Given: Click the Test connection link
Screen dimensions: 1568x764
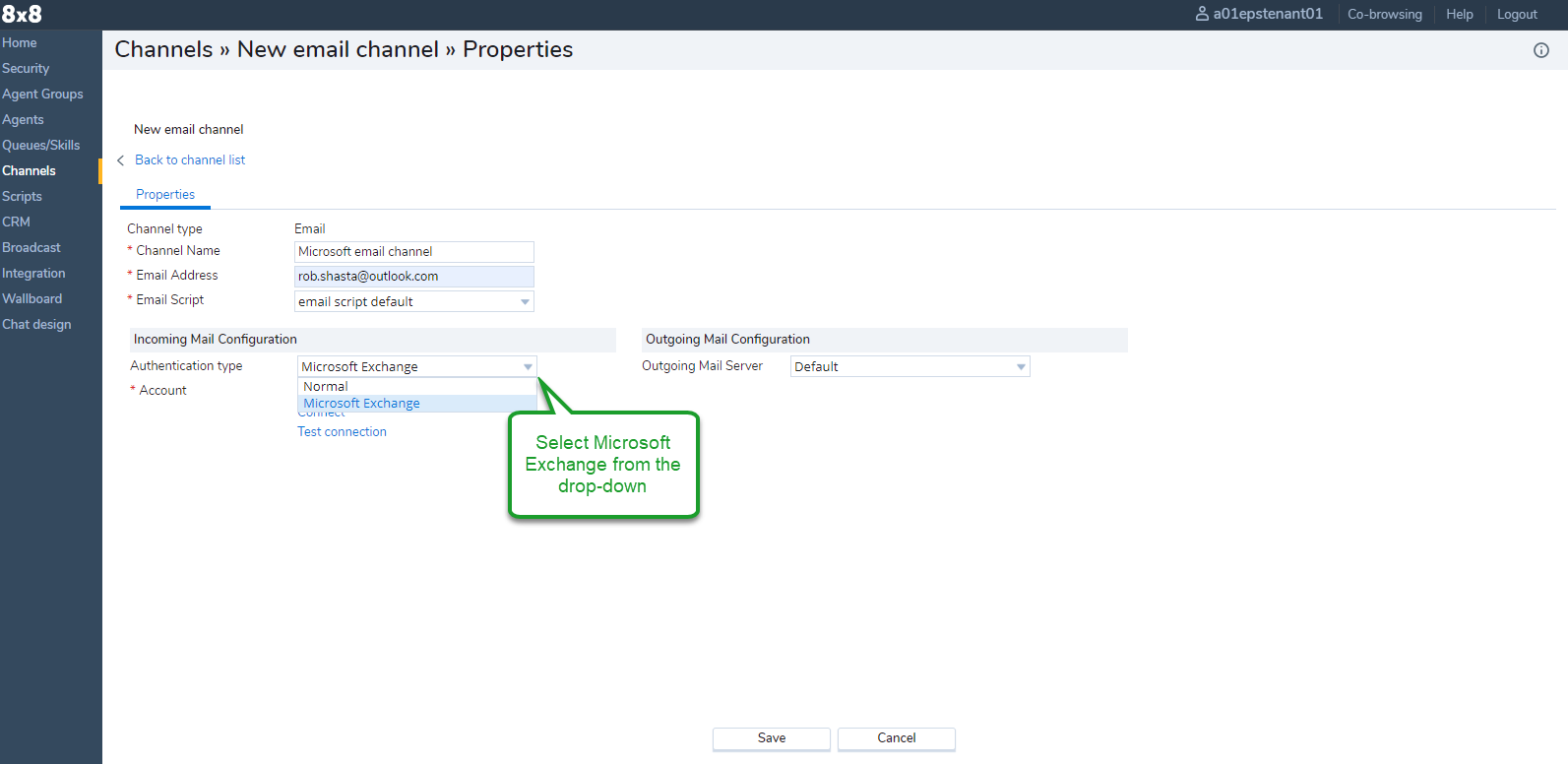Looking at the screenshot, I should [x=342, y=432].
